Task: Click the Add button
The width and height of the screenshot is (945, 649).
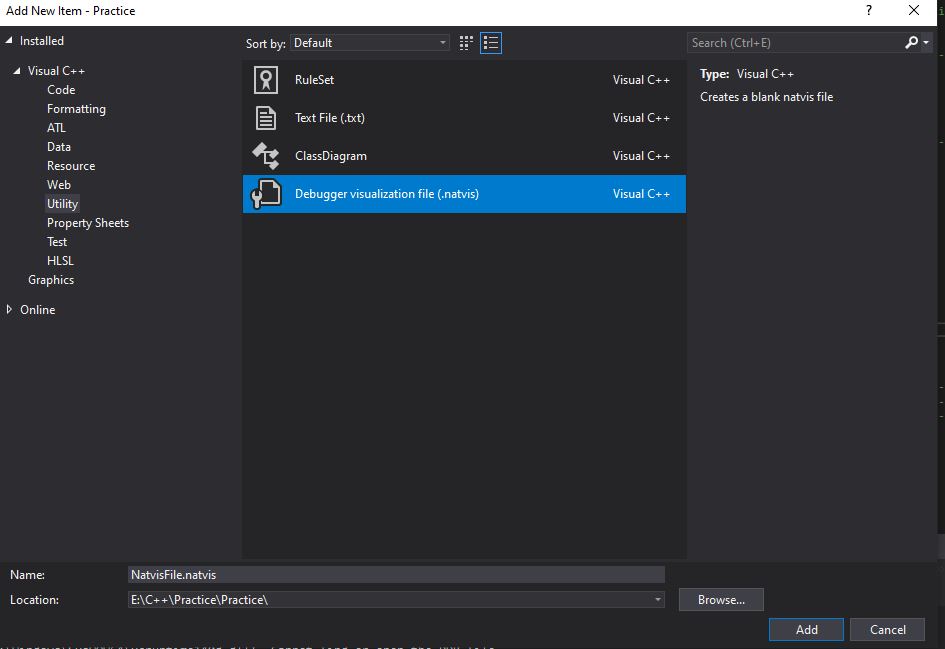Action: click(x=806, y=629)
